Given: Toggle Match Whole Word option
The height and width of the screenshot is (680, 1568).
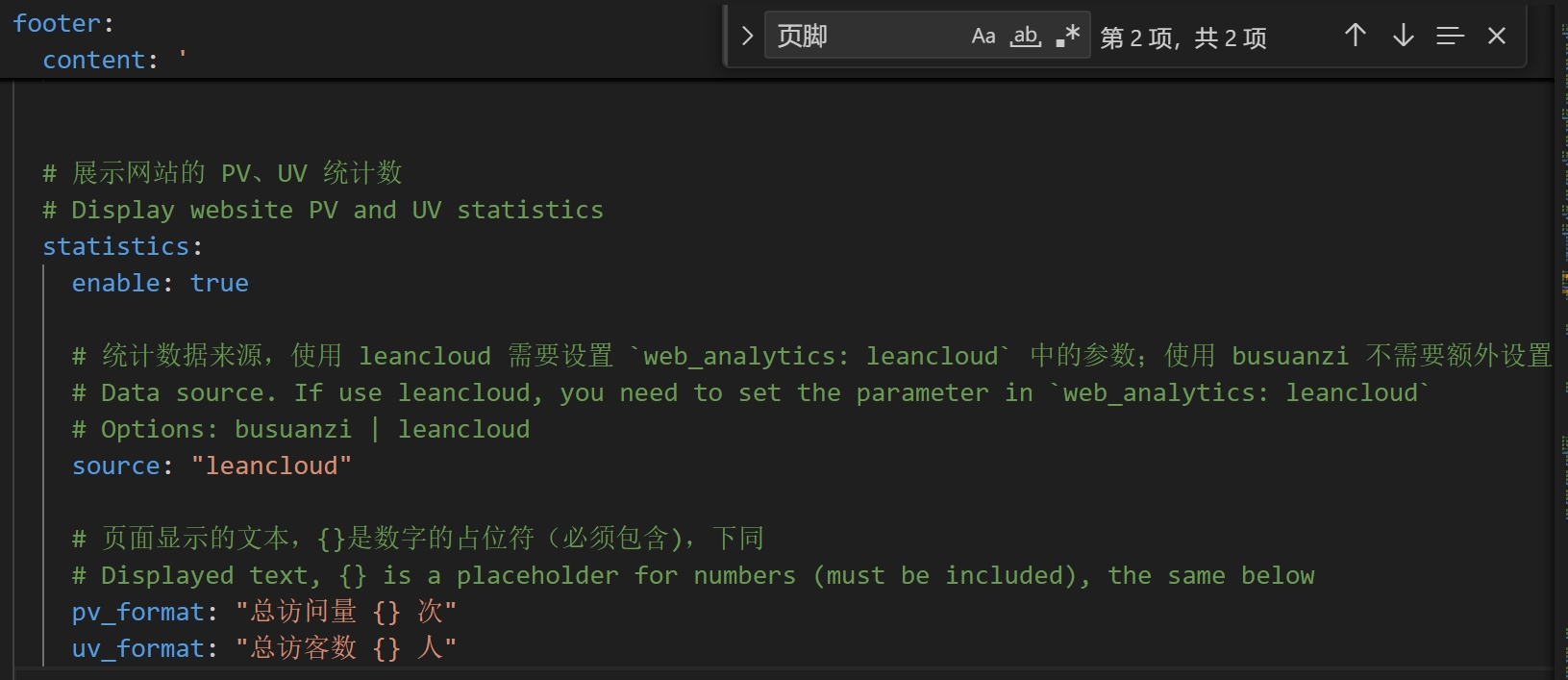Looking at the screenshot, I should [x=1026, y=37].
